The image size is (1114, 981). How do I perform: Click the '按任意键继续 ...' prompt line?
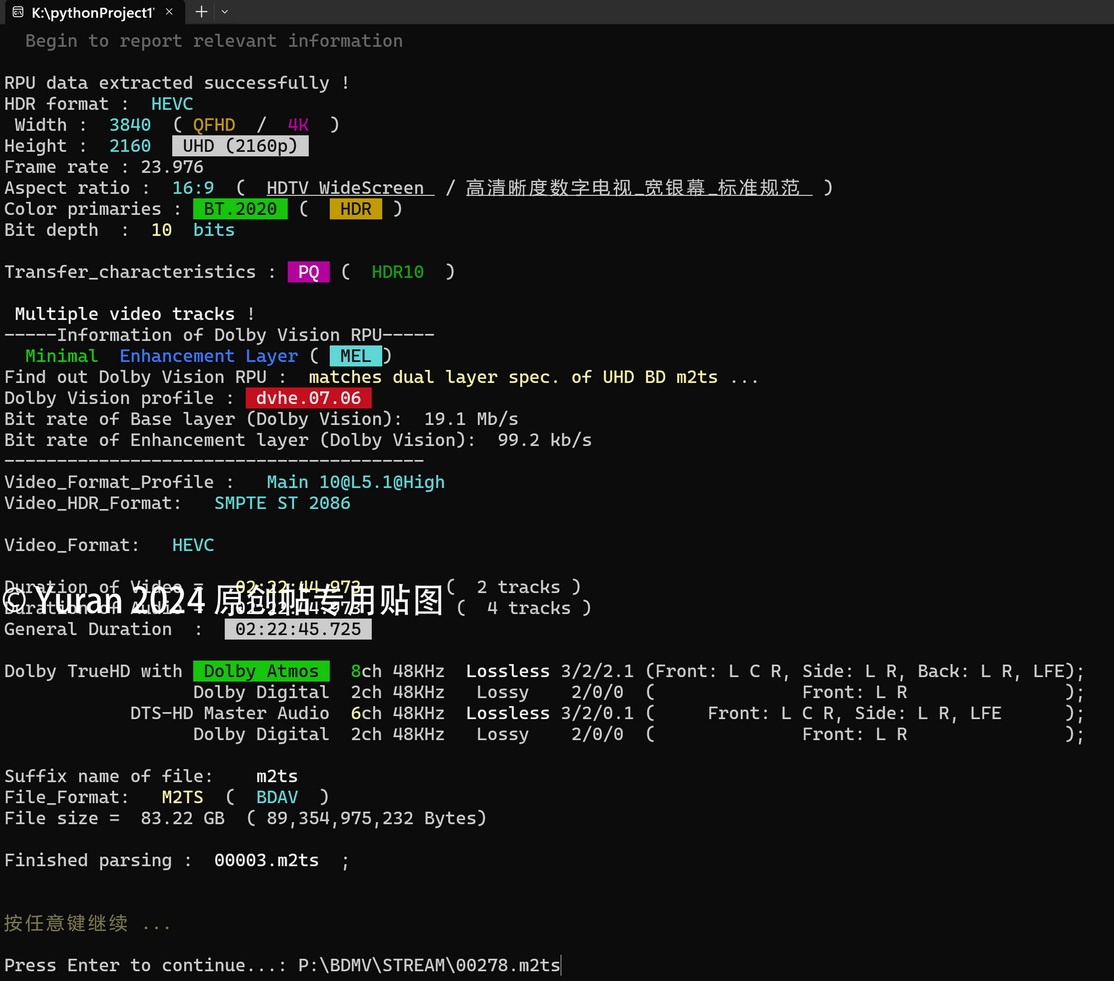(87, 923)
